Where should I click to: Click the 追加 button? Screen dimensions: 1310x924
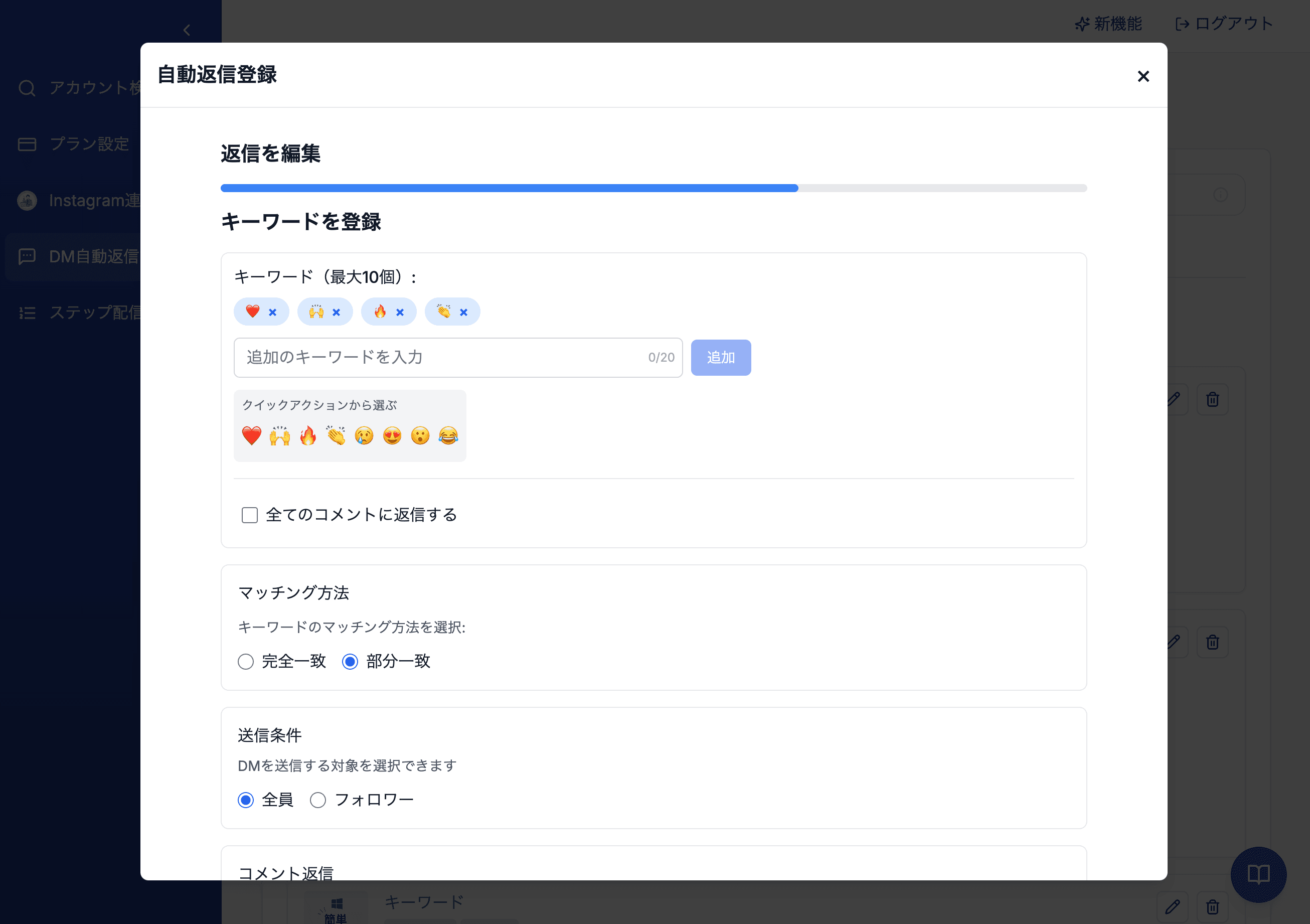(x=721, y=357)
